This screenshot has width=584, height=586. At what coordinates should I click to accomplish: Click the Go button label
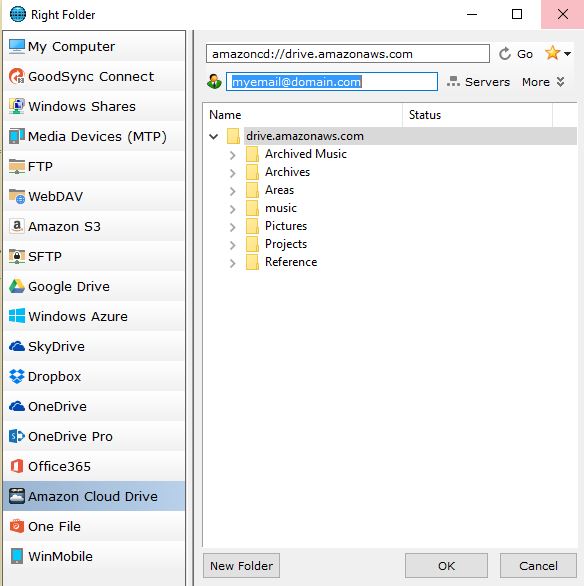pyautogui.click(x=525, y=54)
